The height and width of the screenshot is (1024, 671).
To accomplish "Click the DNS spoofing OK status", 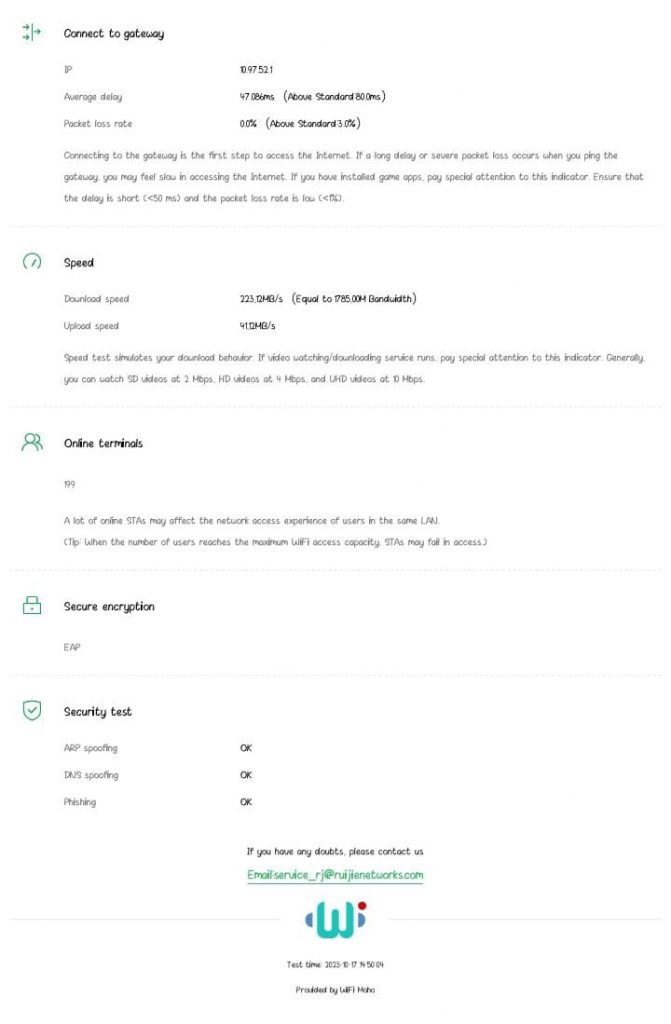I will coord(246,775).
